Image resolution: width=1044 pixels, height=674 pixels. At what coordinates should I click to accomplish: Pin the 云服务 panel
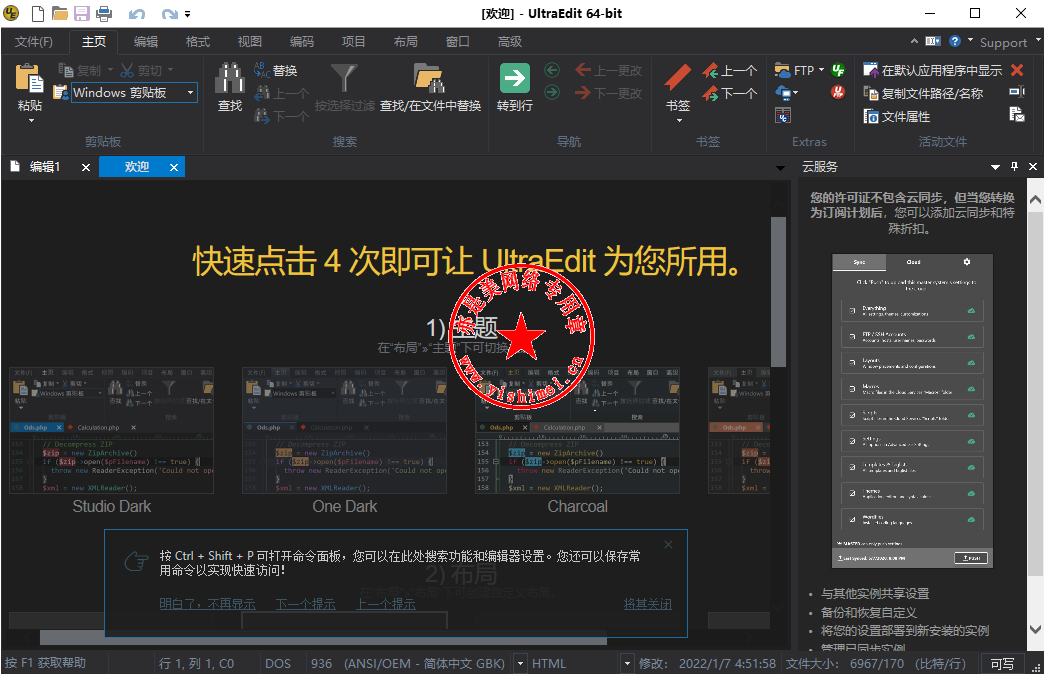pyautogui.click(x=1014, y=167)
